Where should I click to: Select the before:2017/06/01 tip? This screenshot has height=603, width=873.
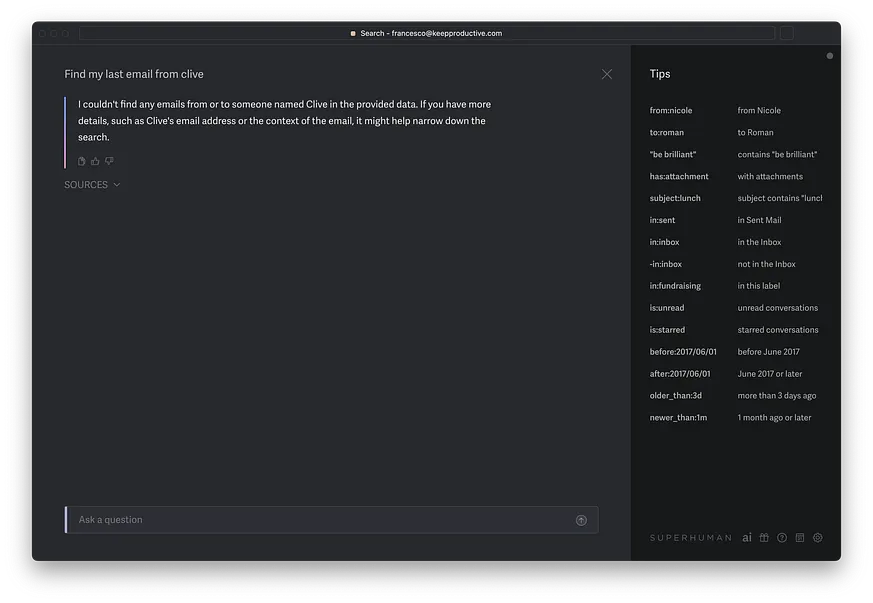click(x=683, y=352)
